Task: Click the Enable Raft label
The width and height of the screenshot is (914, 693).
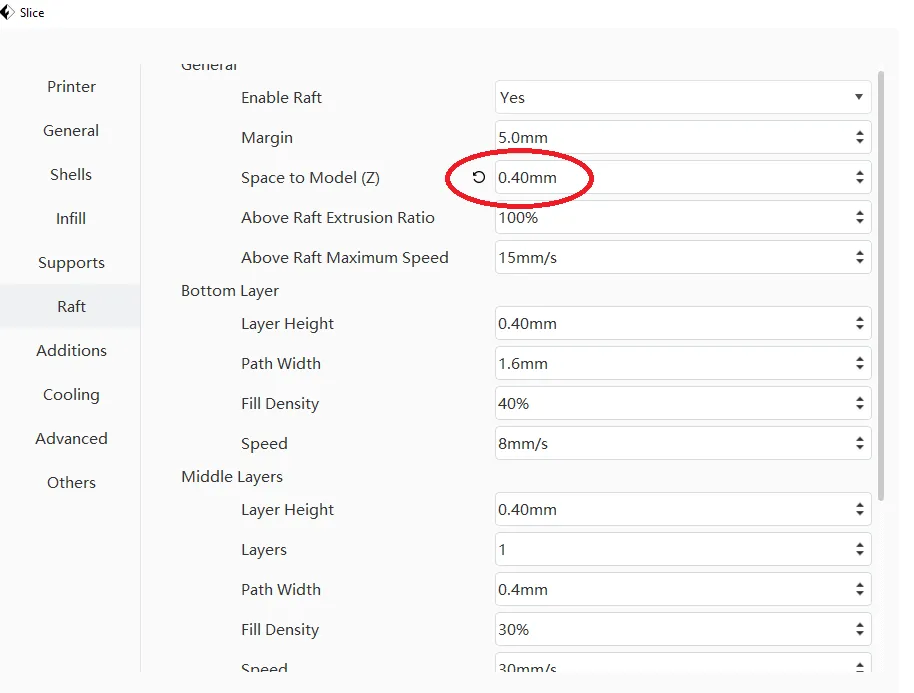Action: pyautogui.click(x=281, y=97)
